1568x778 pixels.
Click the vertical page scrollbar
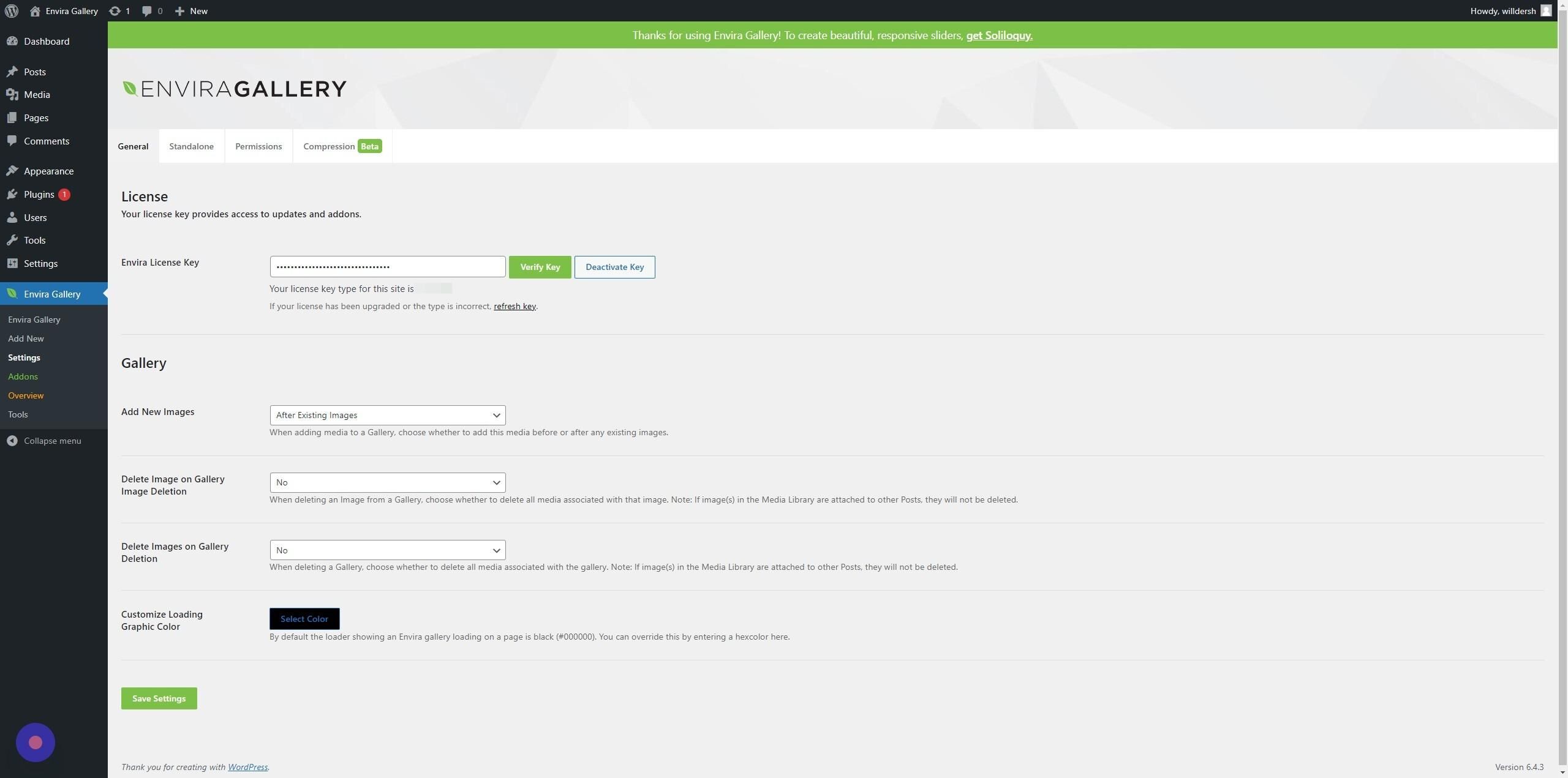[1563, 389]
